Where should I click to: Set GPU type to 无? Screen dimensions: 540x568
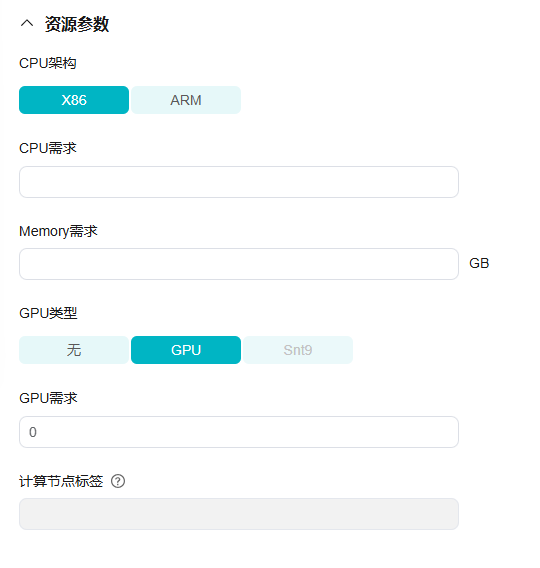pyautogui.click(x=74, y=350)
